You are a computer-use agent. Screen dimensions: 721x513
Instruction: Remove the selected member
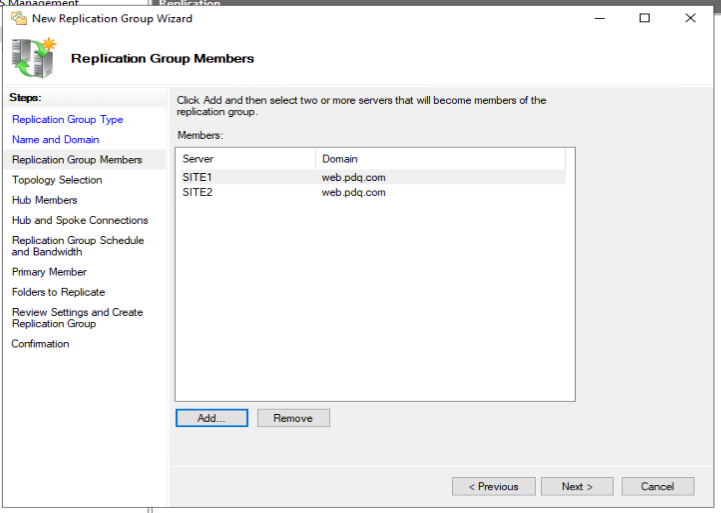293,418
